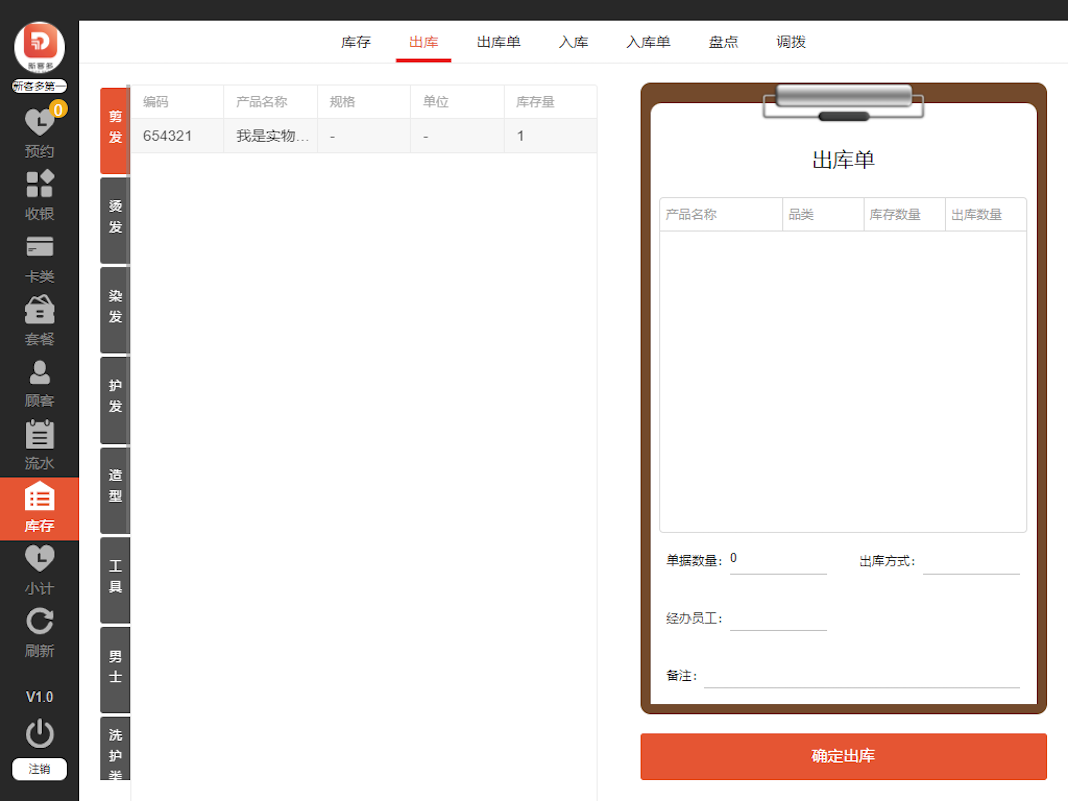
Task: Click the 确定出库 confirm button
Action: point(843,756)
